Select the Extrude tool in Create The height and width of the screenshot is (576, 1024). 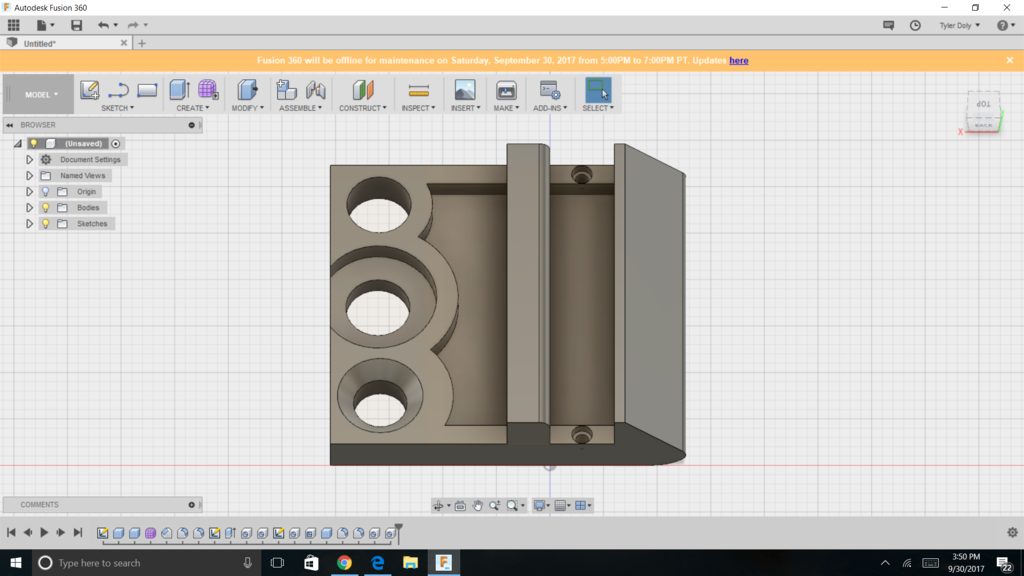click(179, 90)
